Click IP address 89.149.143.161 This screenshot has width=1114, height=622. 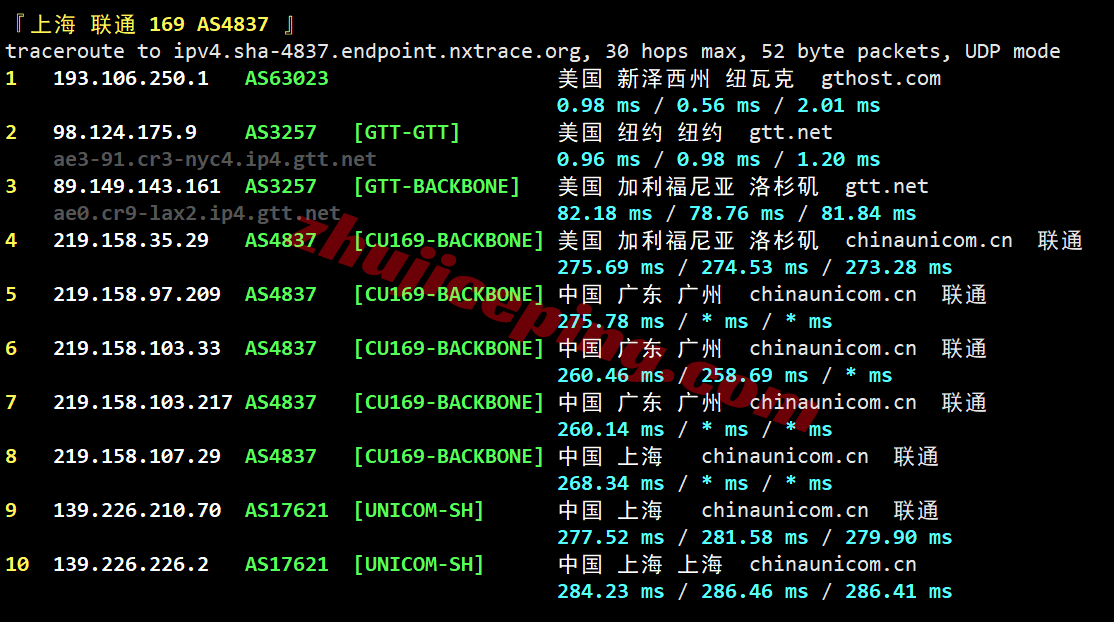137,186
